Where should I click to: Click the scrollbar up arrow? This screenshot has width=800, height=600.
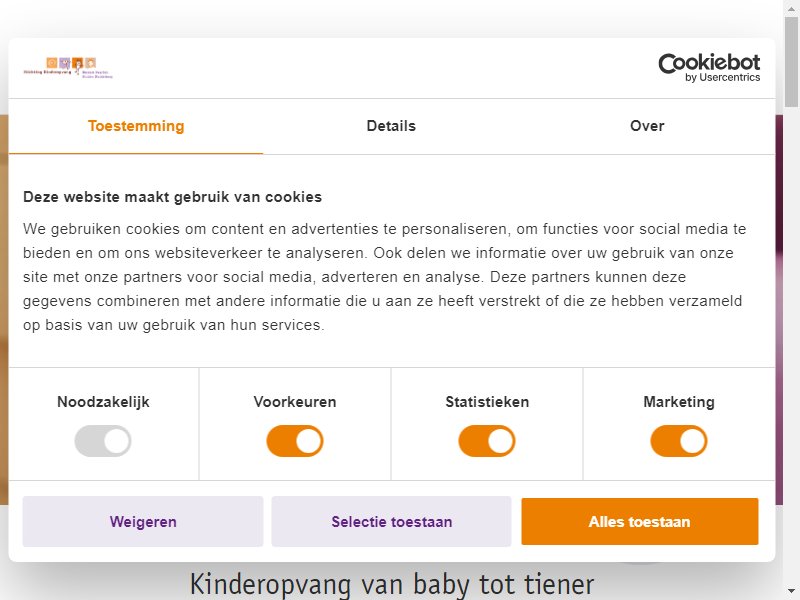pos(791,5)
